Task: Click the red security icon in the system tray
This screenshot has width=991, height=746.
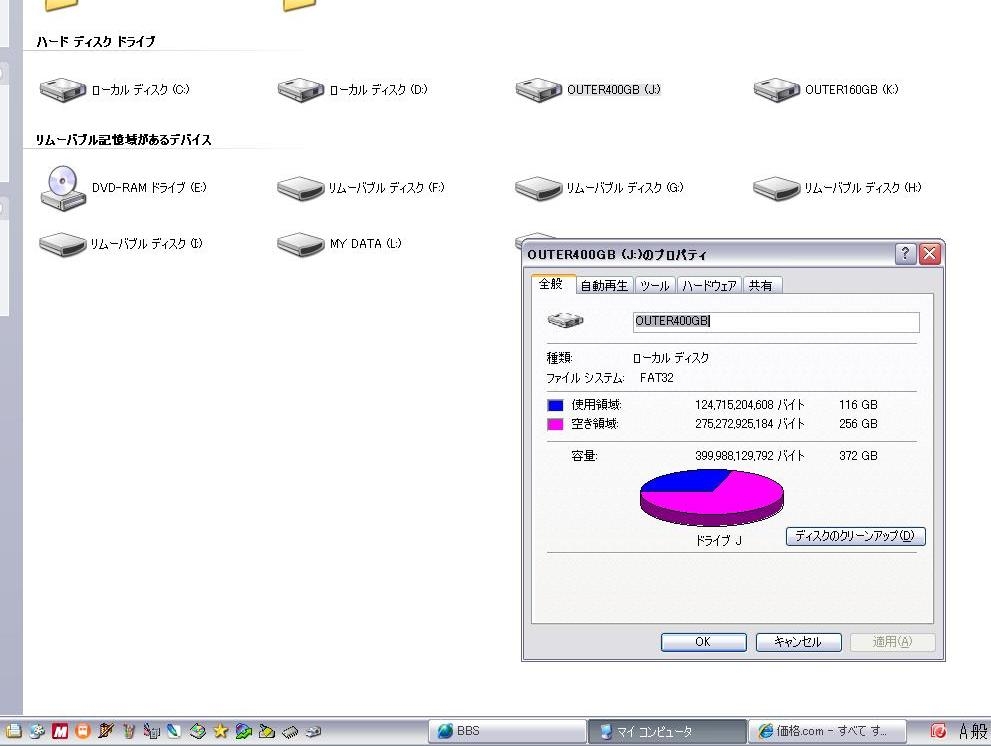Action: click(939, 731)
